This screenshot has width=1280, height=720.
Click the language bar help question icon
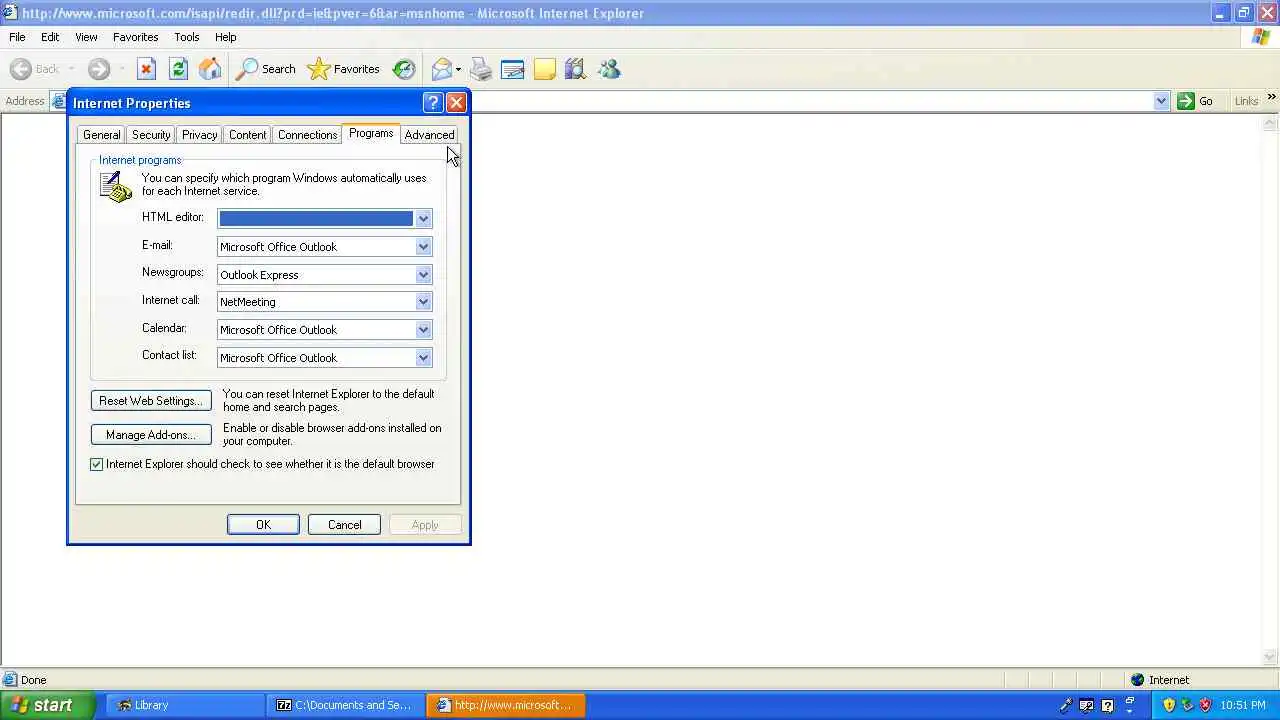(1107, 705)
